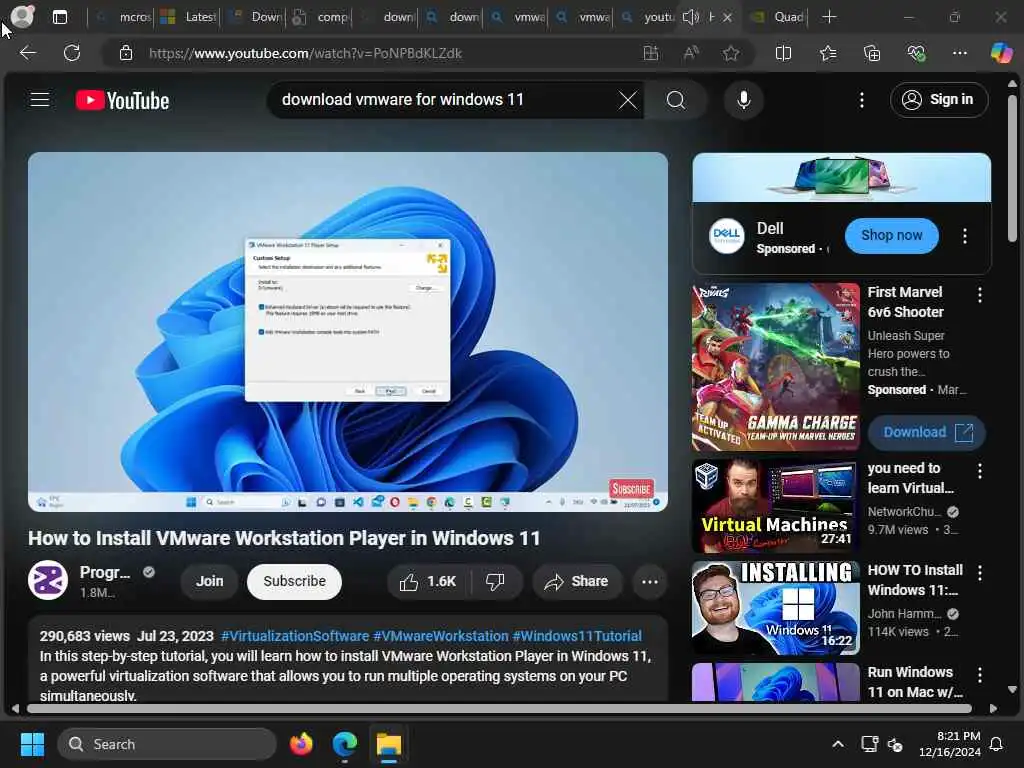
Task: Show hidden system tray icons
Action: coord(838,744)
